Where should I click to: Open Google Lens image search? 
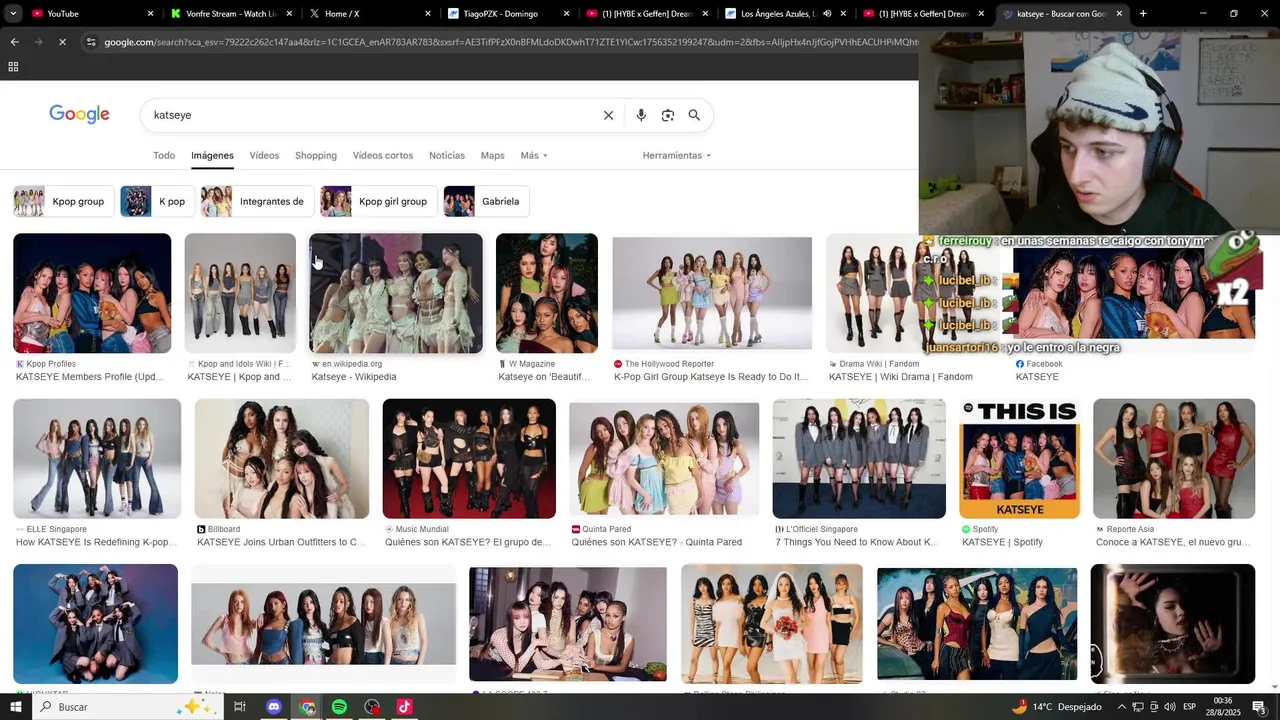point(668,115)
